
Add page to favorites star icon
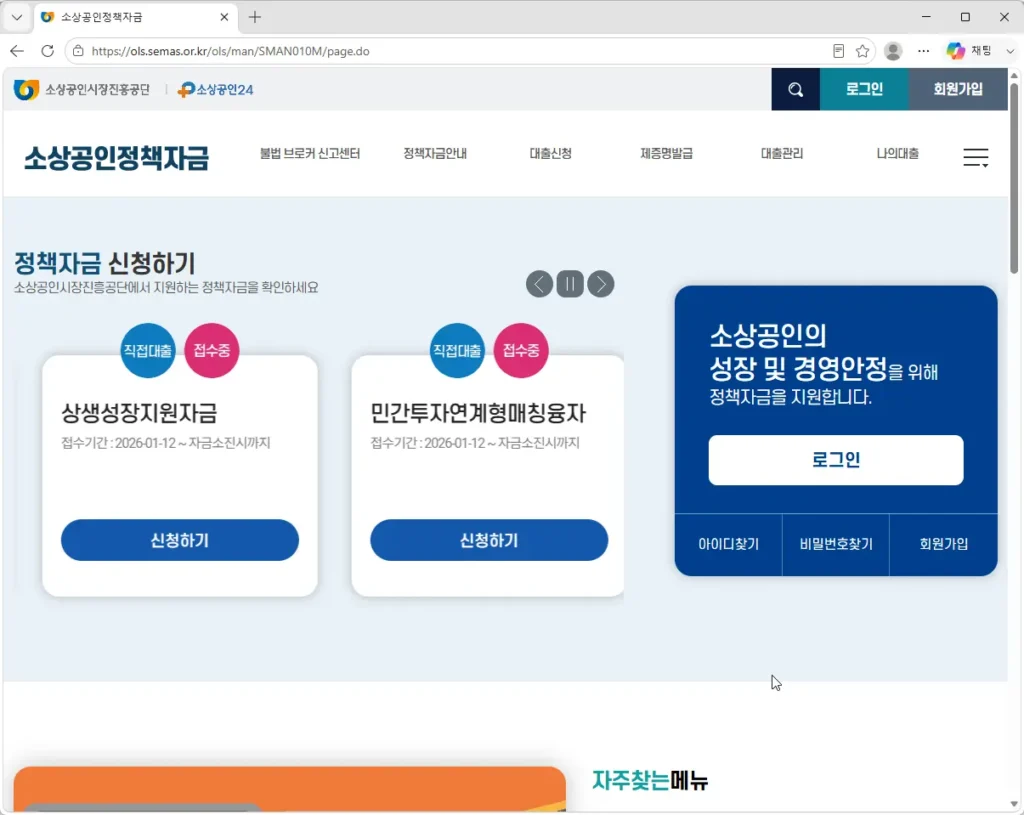pos(862,51)
